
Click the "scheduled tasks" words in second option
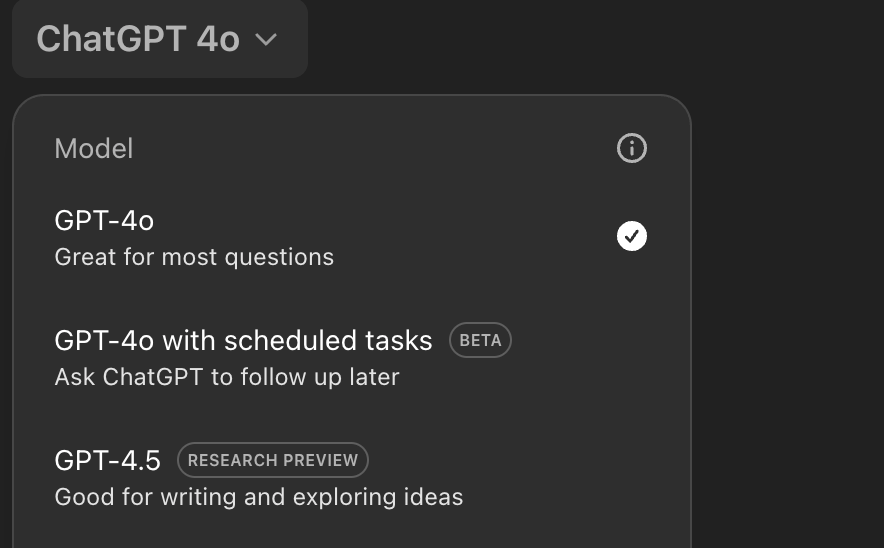(328, 341)
